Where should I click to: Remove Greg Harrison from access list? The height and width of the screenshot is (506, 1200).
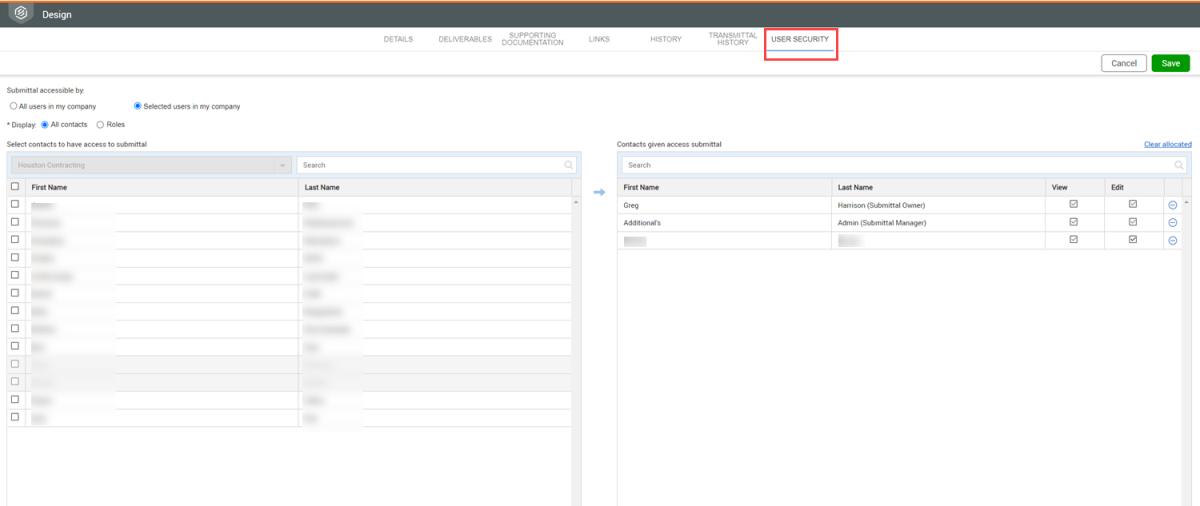[1172, 205]
